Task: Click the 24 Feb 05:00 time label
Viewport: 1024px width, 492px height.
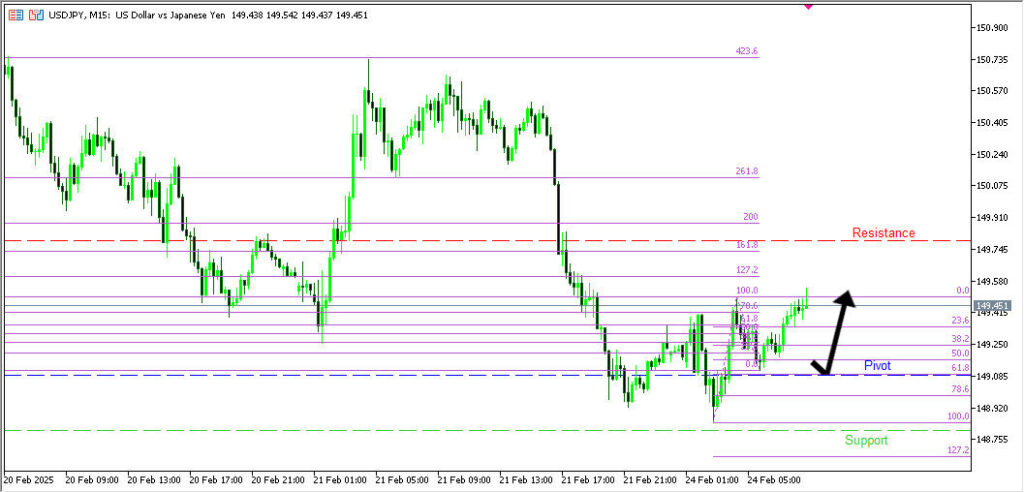Action: click(x=775, y=479)
